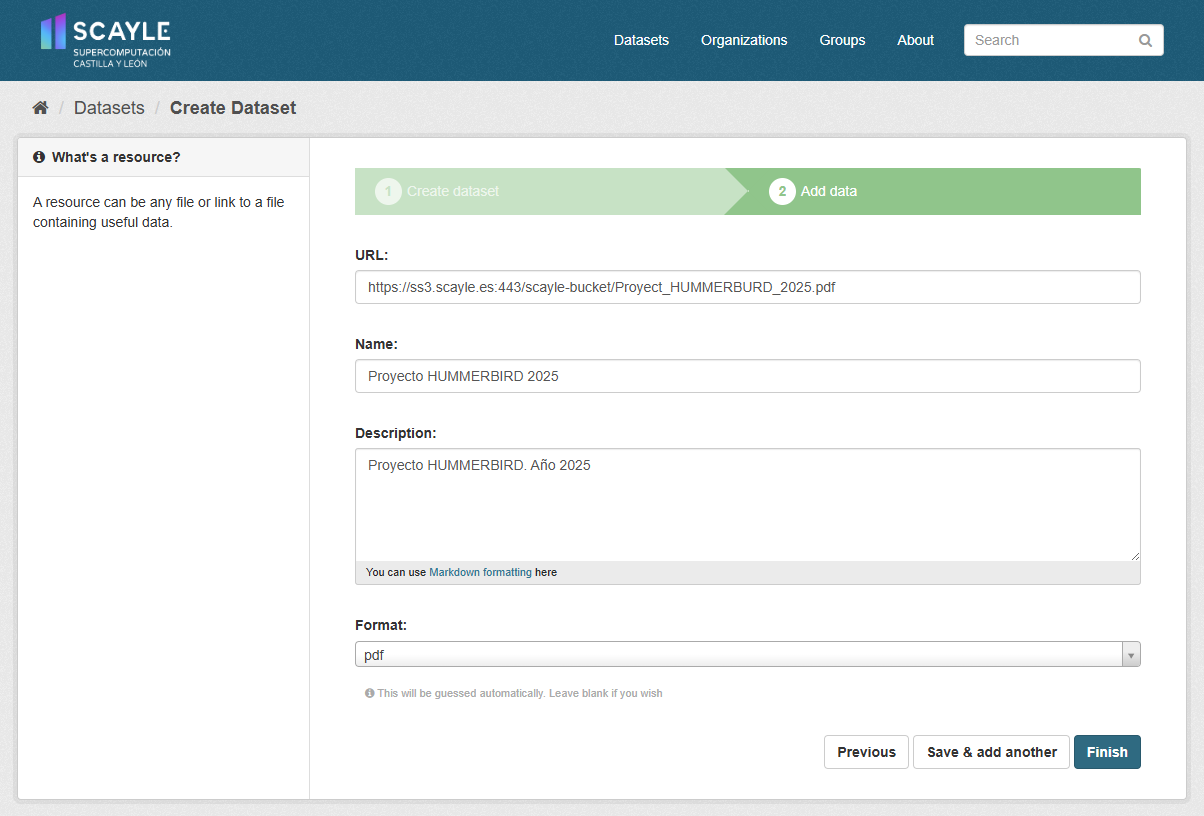Click the Description textarea resize handle
1204x816 pixels.
tap(1135, 555)
